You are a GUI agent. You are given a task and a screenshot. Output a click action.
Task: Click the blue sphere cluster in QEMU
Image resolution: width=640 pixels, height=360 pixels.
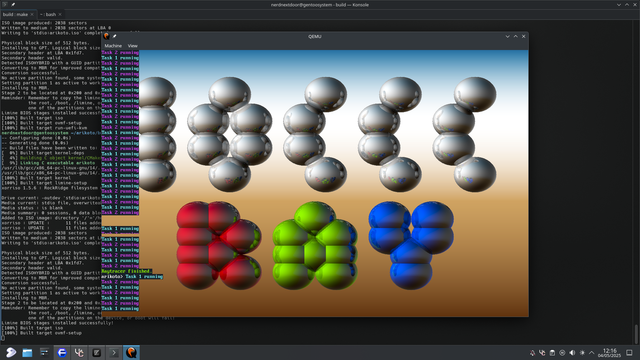[411, 245]
